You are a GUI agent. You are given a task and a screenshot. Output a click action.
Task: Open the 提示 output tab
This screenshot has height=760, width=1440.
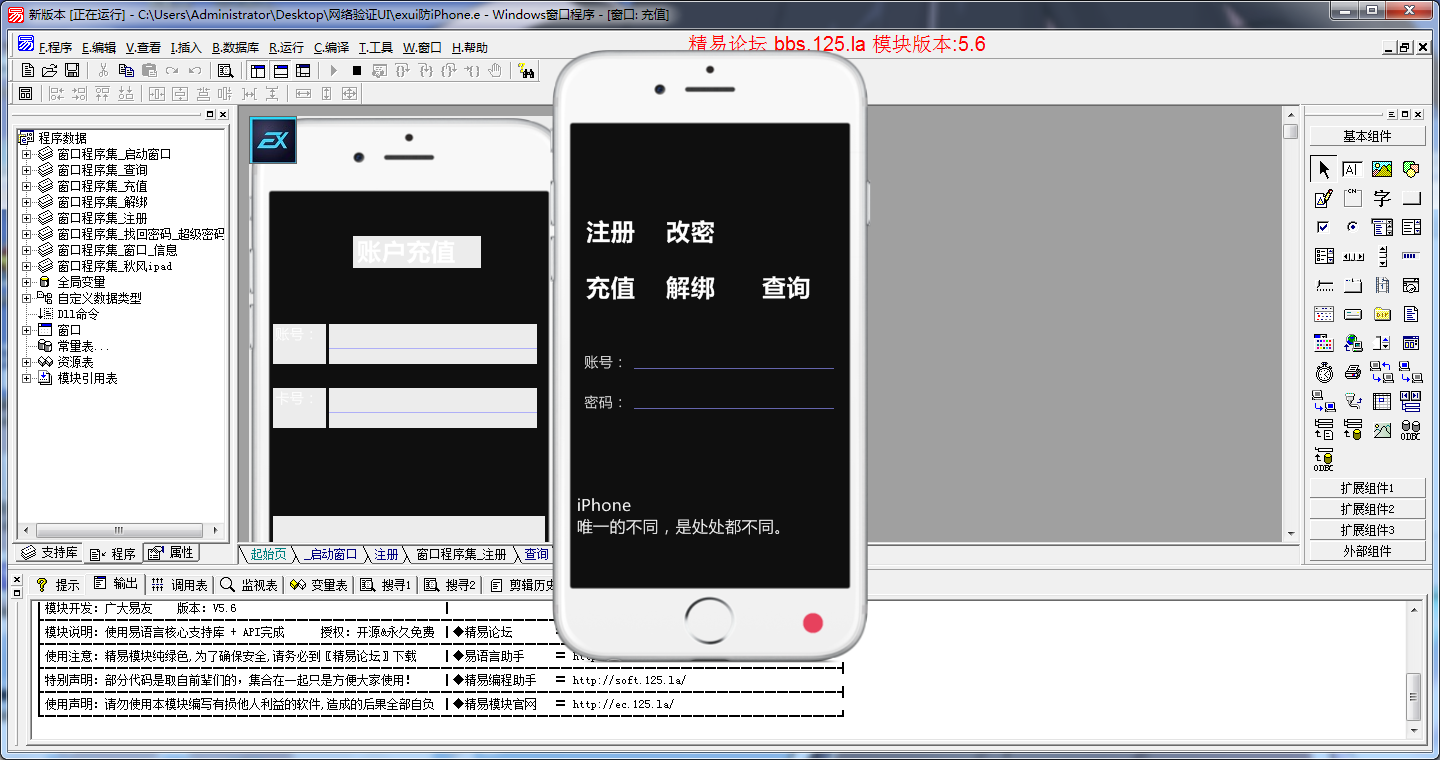pyautogui.click(x=57, y=584)
